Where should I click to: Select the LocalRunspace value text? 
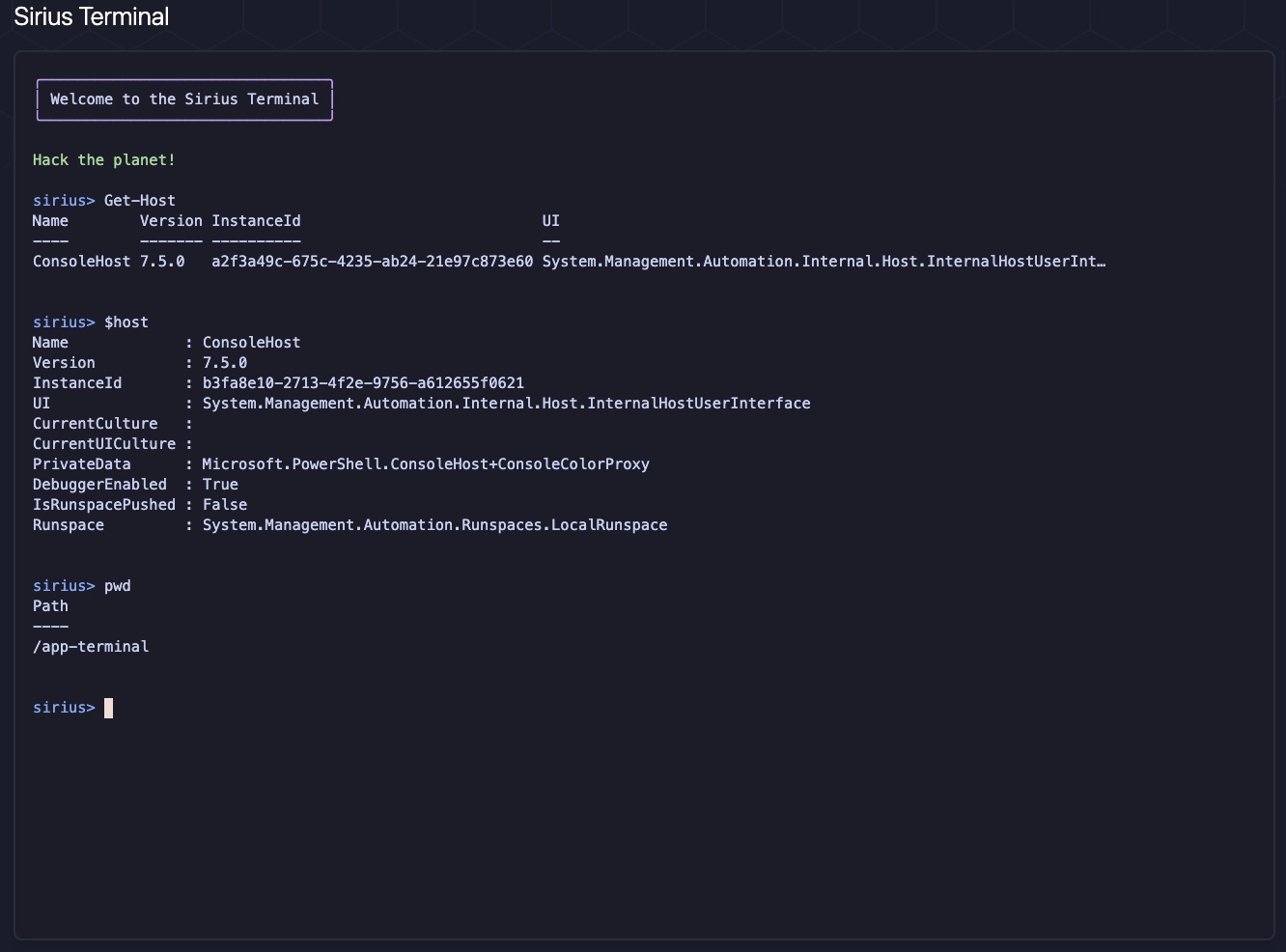coord(434,524)
